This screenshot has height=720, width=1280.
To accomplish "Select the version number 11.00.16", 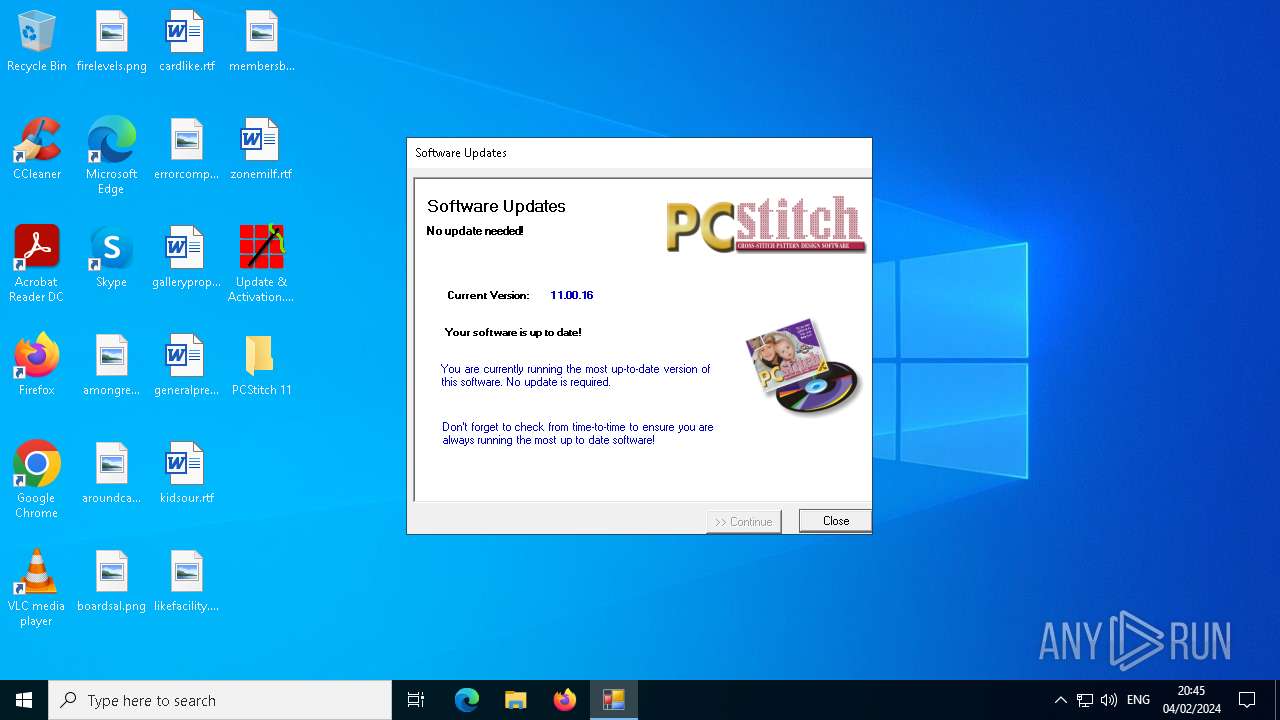I will click(x=572, y=295).
